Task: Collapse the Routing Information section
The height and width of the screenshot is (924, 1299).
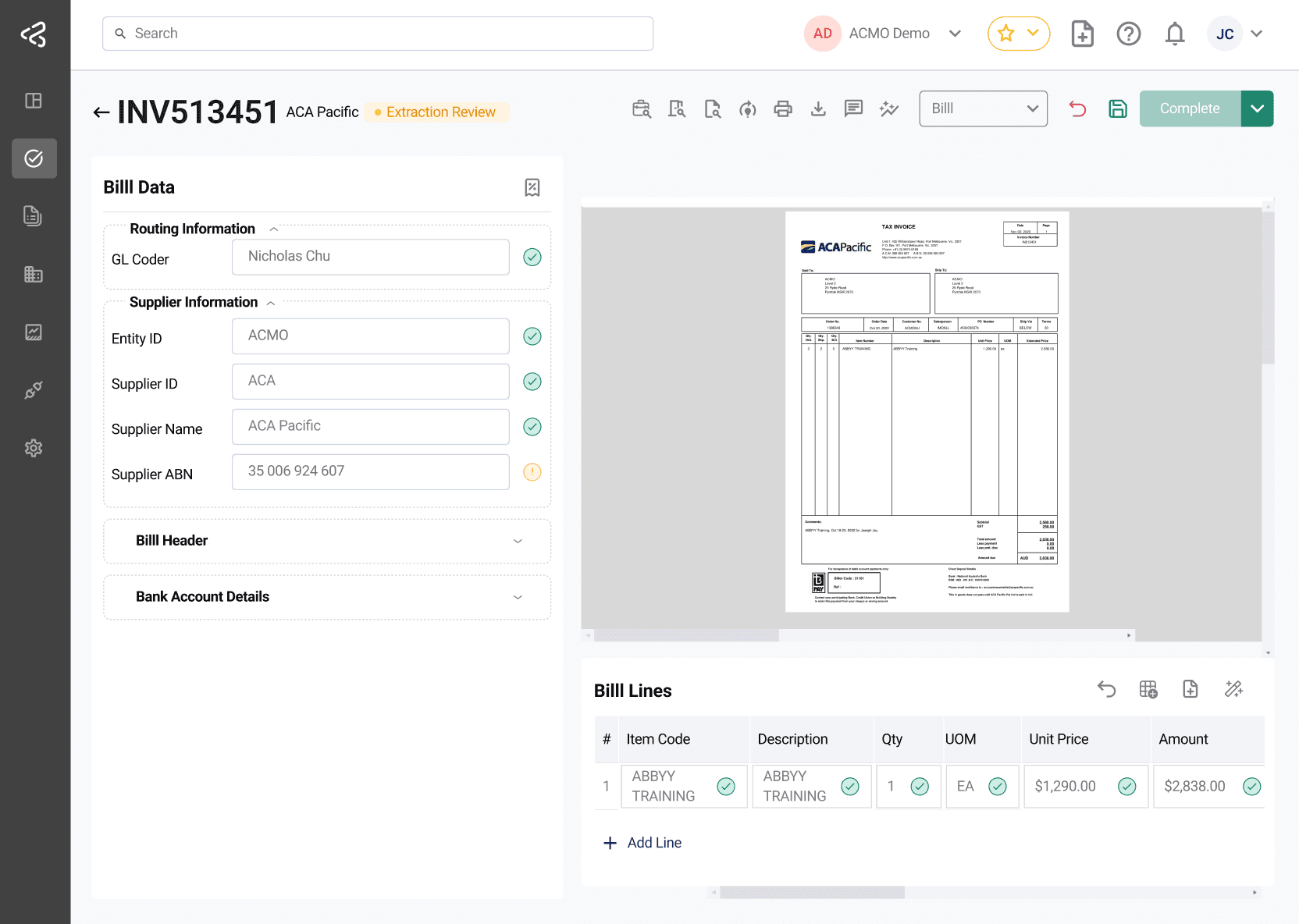Action: click(x=274, y=229)
